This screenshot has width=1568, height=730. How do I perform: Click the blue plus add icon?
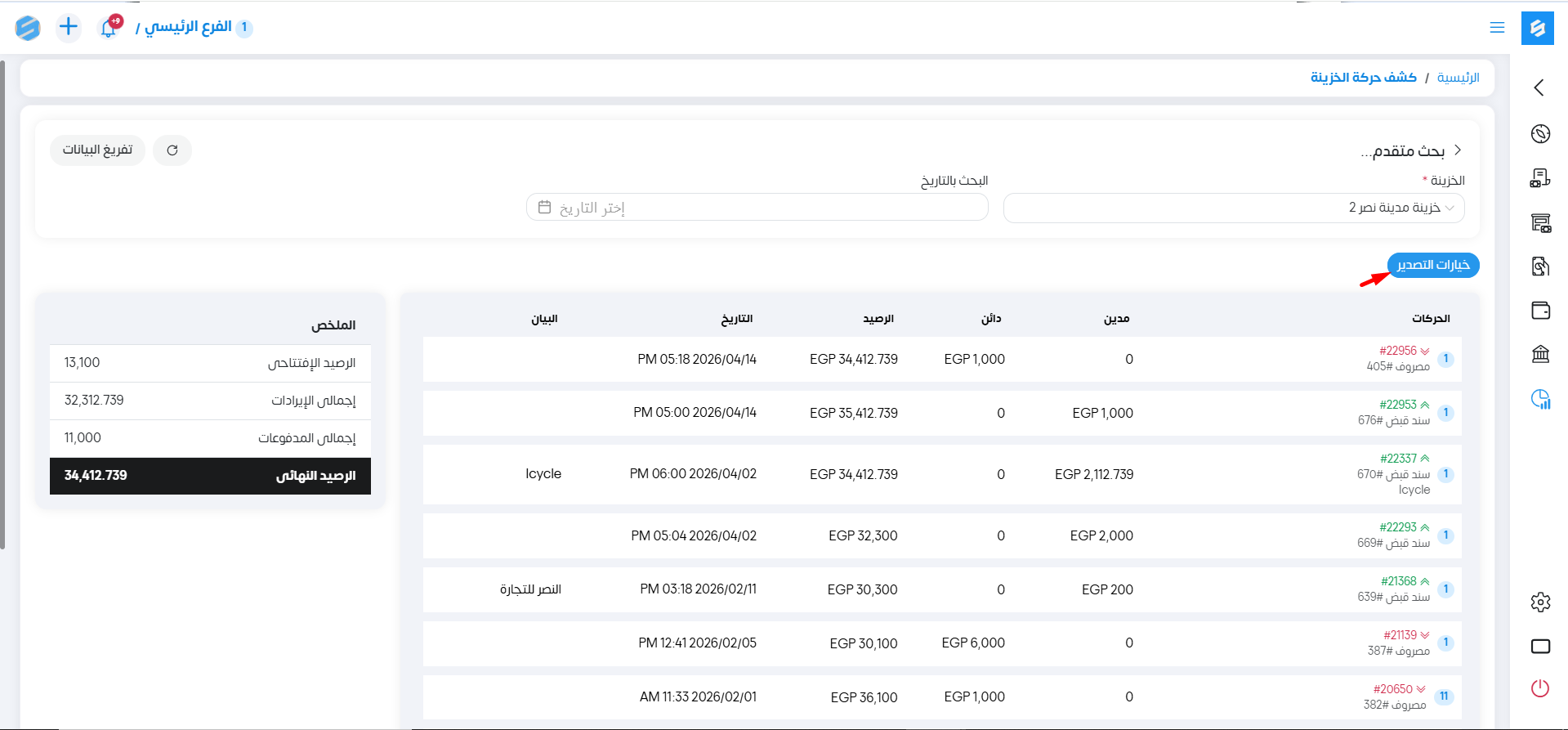69,27
